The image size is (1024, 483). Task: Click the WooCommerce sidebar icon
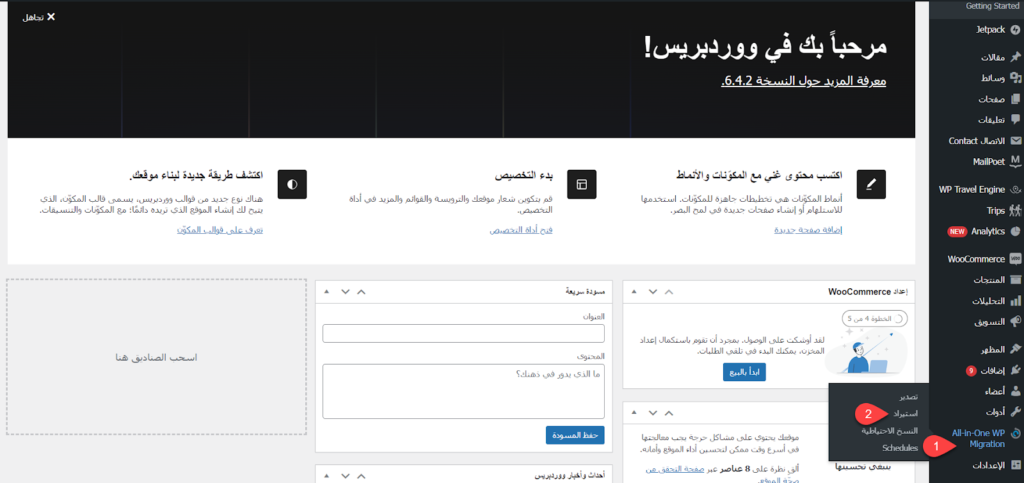pos(1015,258)
